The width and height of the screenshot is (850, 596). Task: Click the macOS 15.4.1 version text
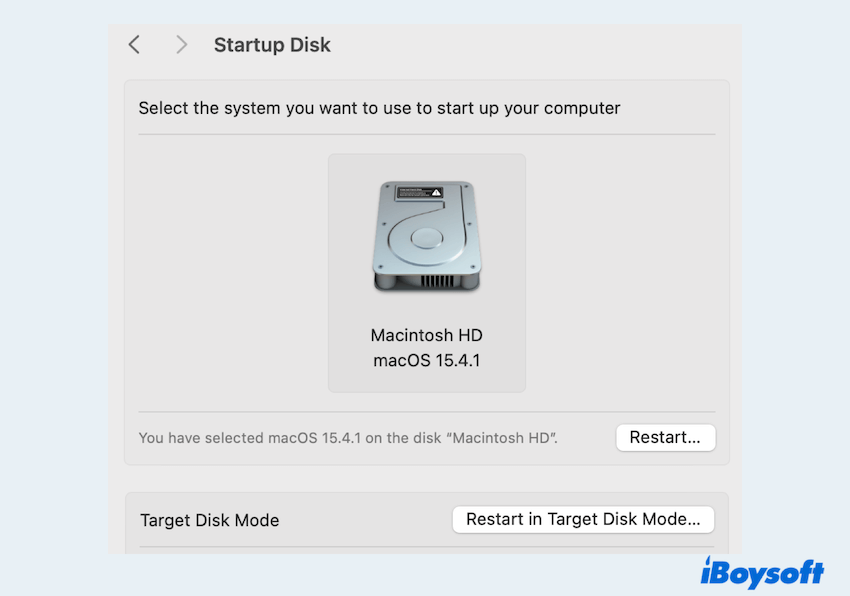coord(426,360)
